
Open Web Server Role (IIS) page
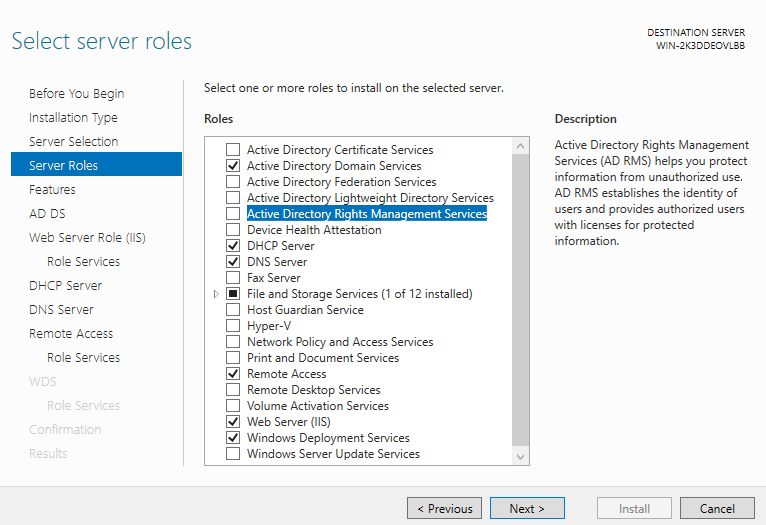pos(87,237)
